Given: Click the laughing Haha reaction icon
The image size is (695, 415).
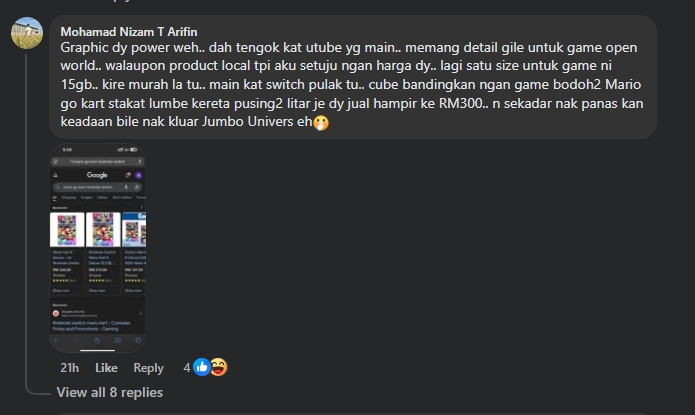Looking at the screenshot, I should click(219, 367).
